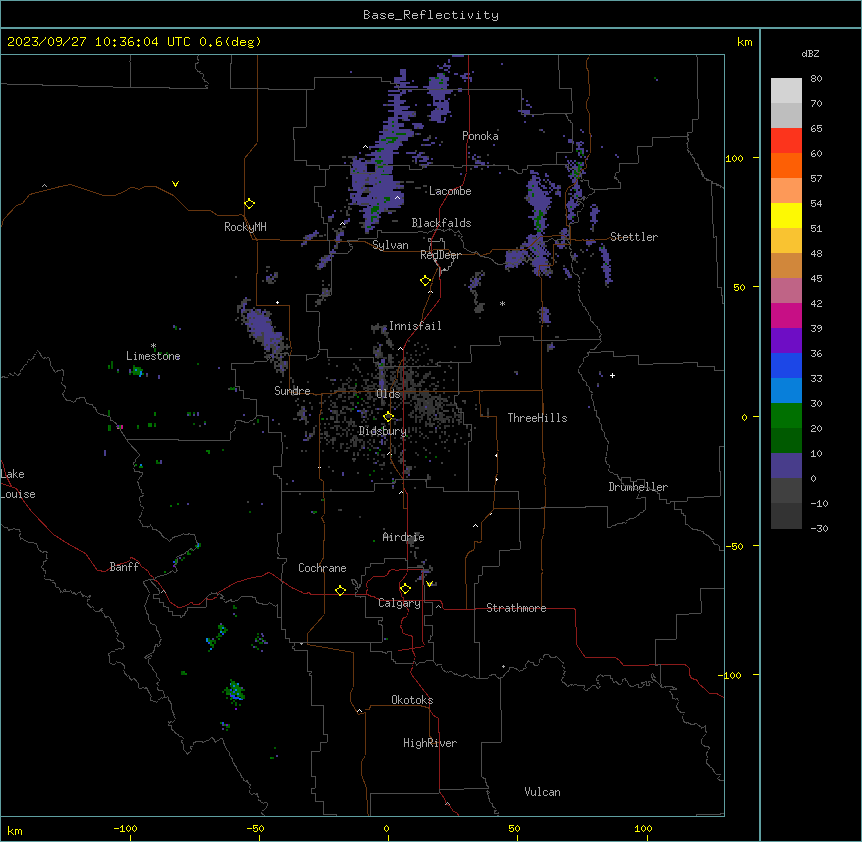This screenshot has width=862, height=842.
Task: Click the Ponoka city label
Action: (x=480, y=136)
